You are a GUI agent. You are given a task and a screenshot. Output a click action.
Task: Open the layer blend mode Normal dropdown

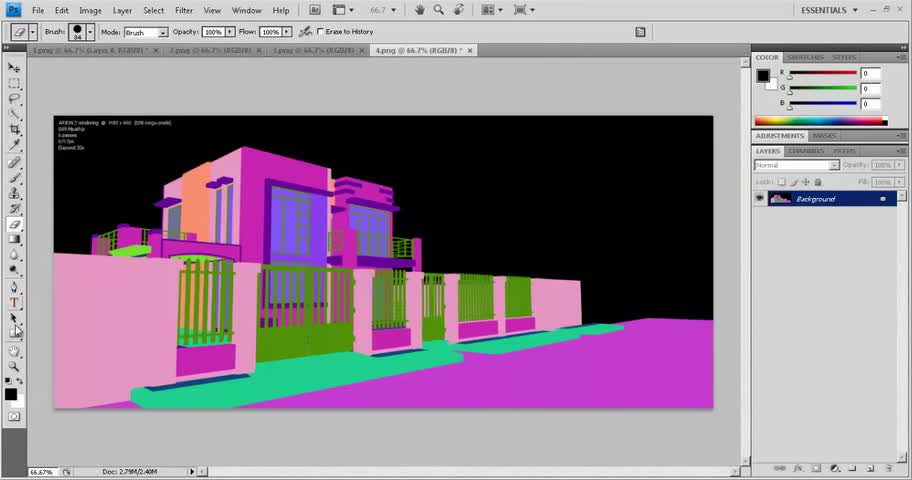(797, 165)
